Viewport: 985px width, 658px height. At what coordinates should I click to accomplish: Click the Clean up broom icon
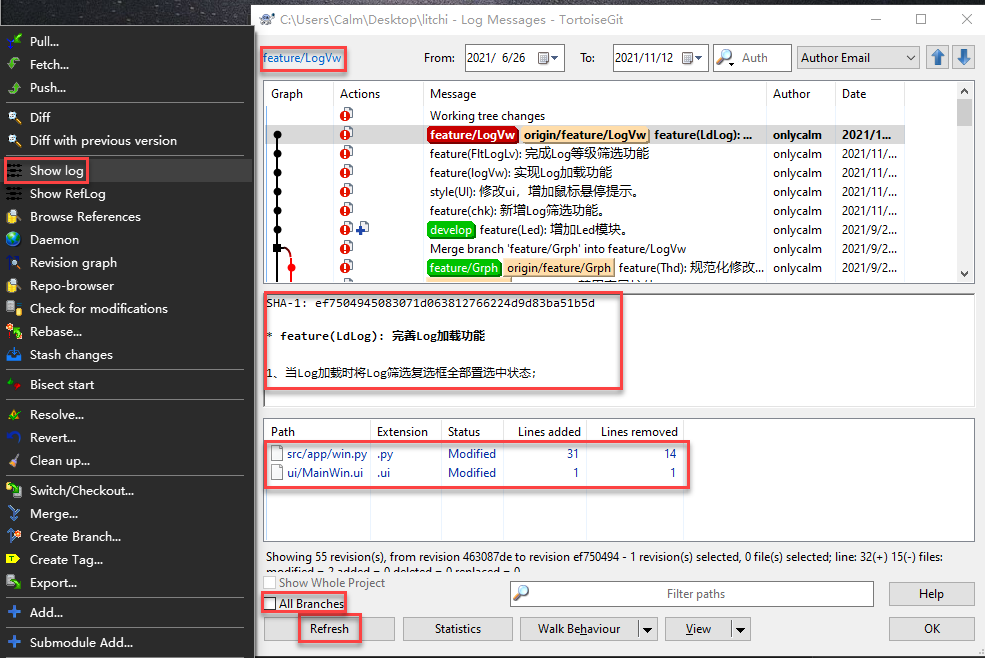pyautogui.click(x=14, y=461)
